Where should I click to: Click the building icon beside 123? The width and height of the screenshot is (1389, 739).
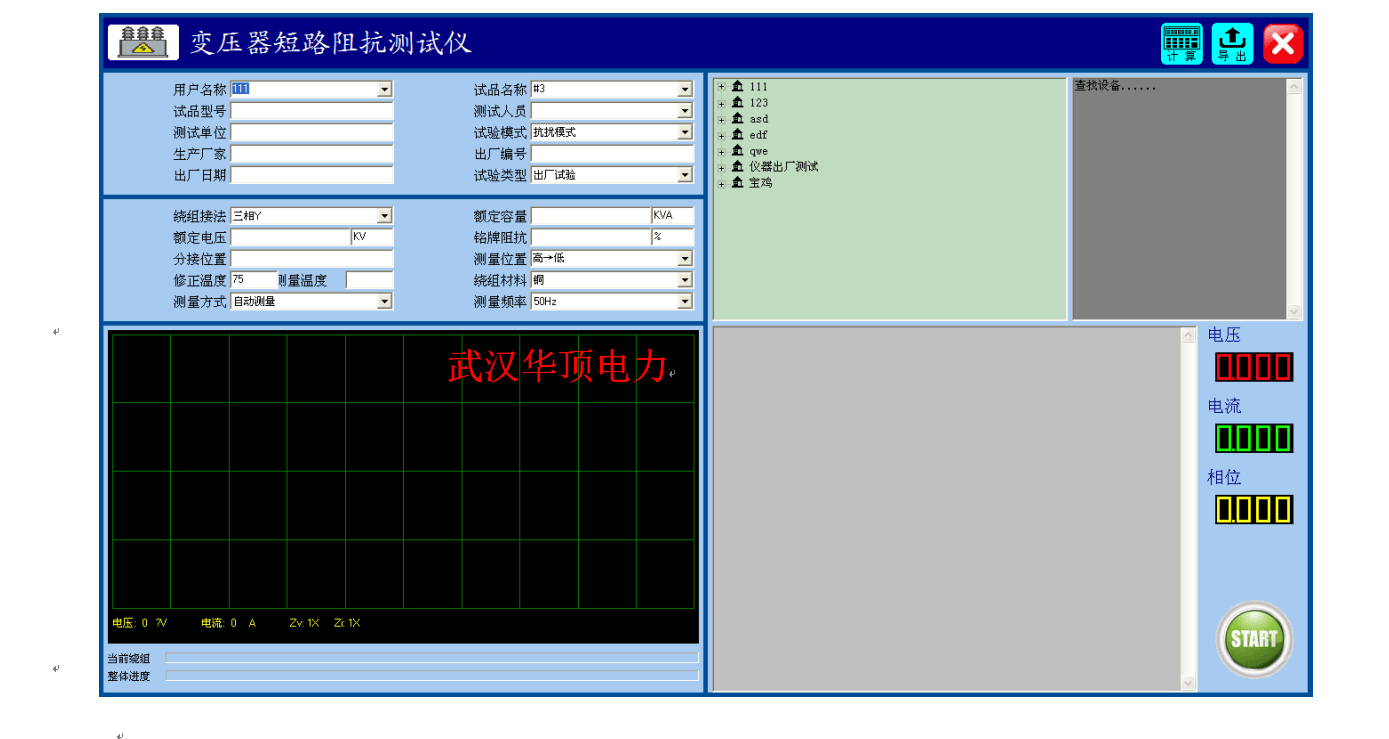pyautogui.click(x=737, y=103)
